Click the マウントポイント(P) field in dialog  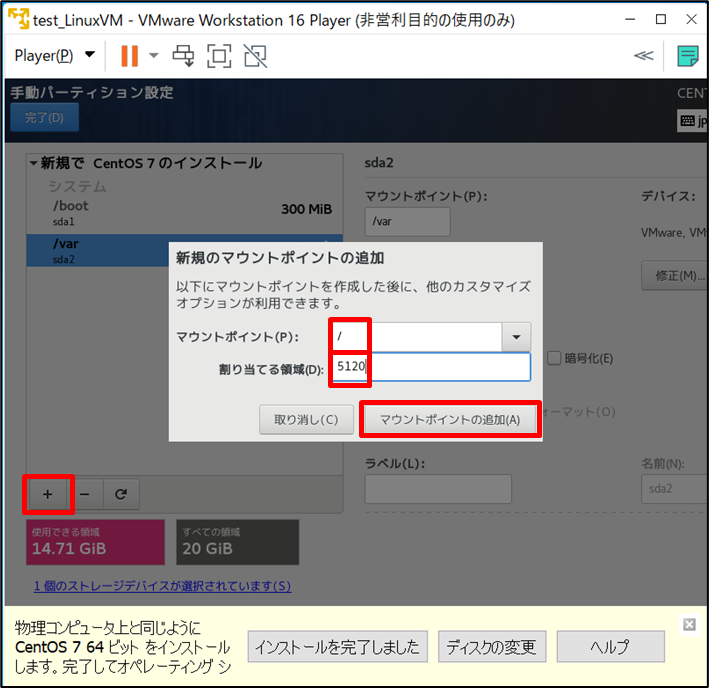(x=417, y=337)
